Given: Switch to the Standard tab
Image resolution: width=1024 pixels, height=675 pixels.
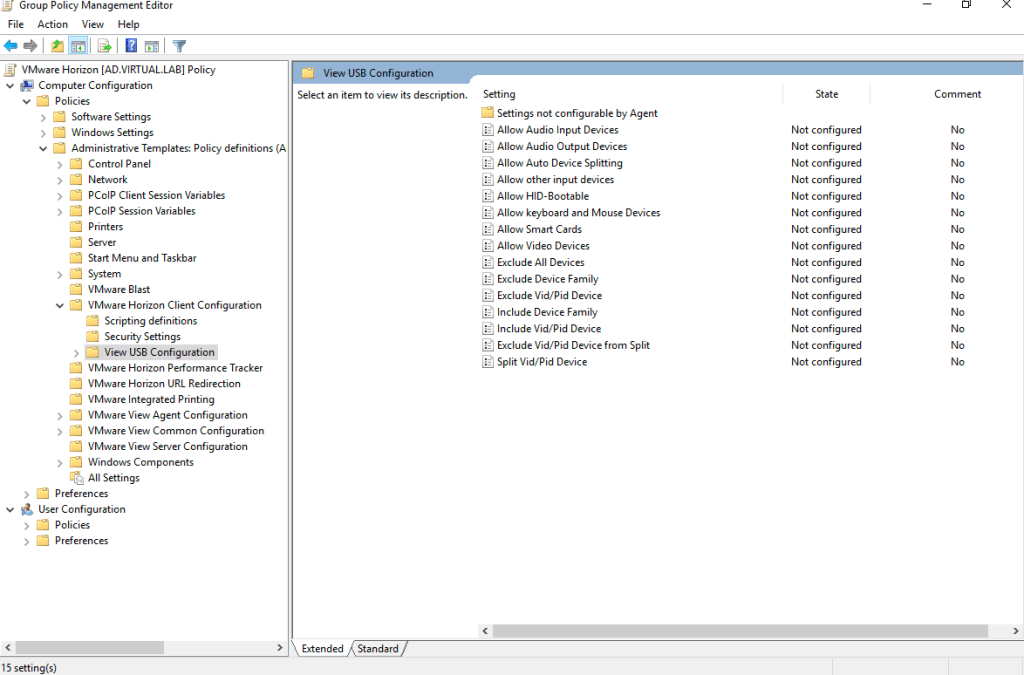Looking at the screenshot, I should 378,649.
